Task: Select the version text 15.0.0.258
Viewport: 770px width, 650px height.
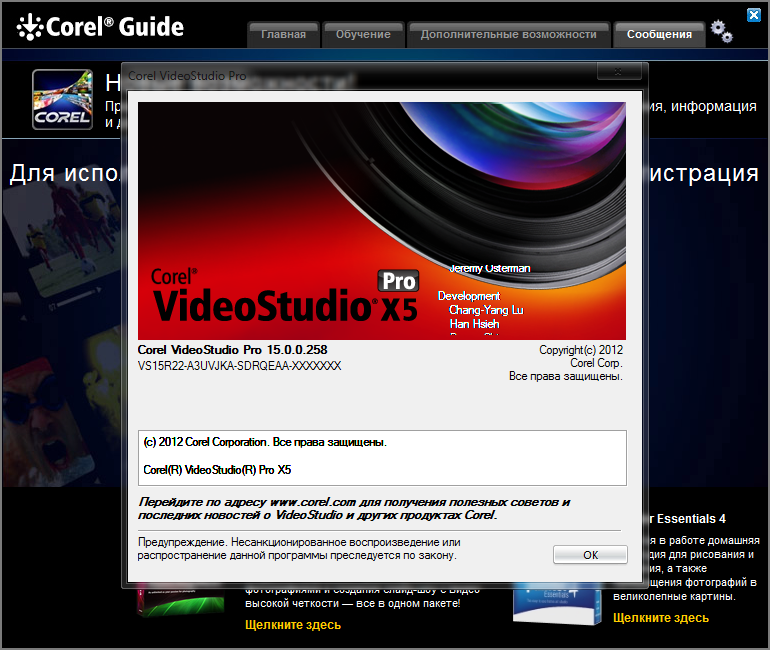Action: coord(297,350)
